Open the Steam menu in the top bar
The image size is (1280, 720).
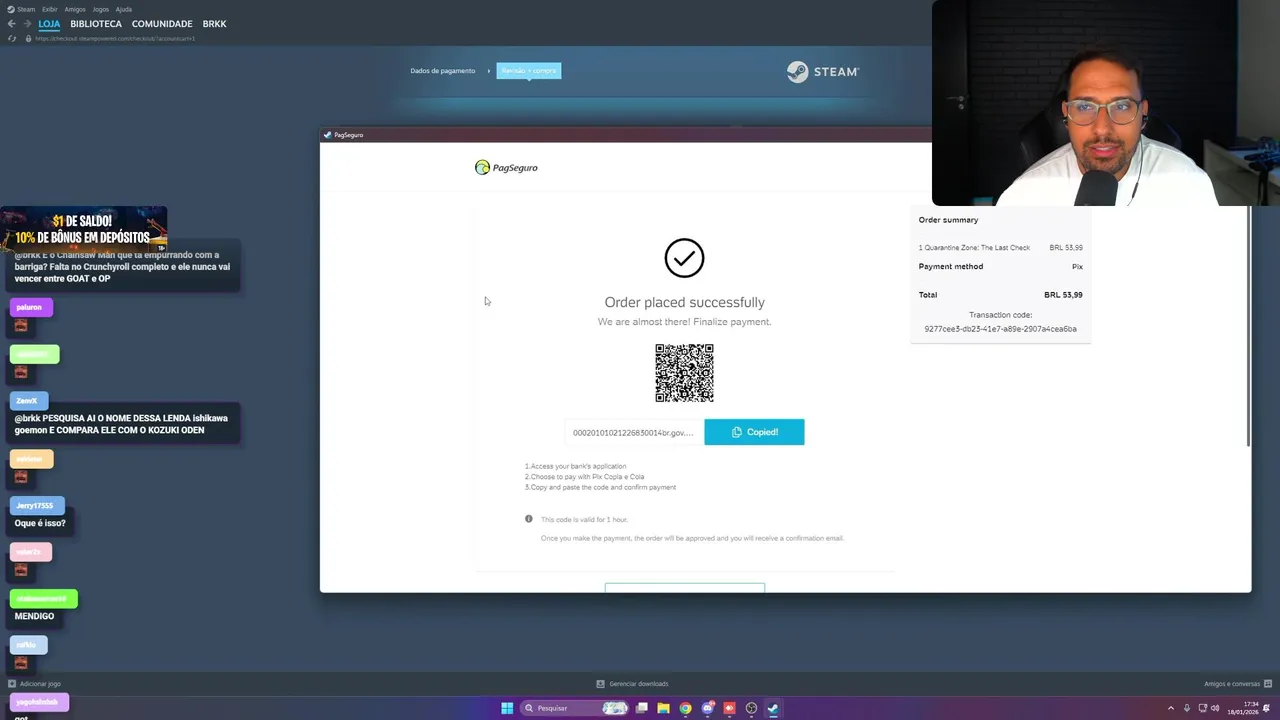click(22, 9)
